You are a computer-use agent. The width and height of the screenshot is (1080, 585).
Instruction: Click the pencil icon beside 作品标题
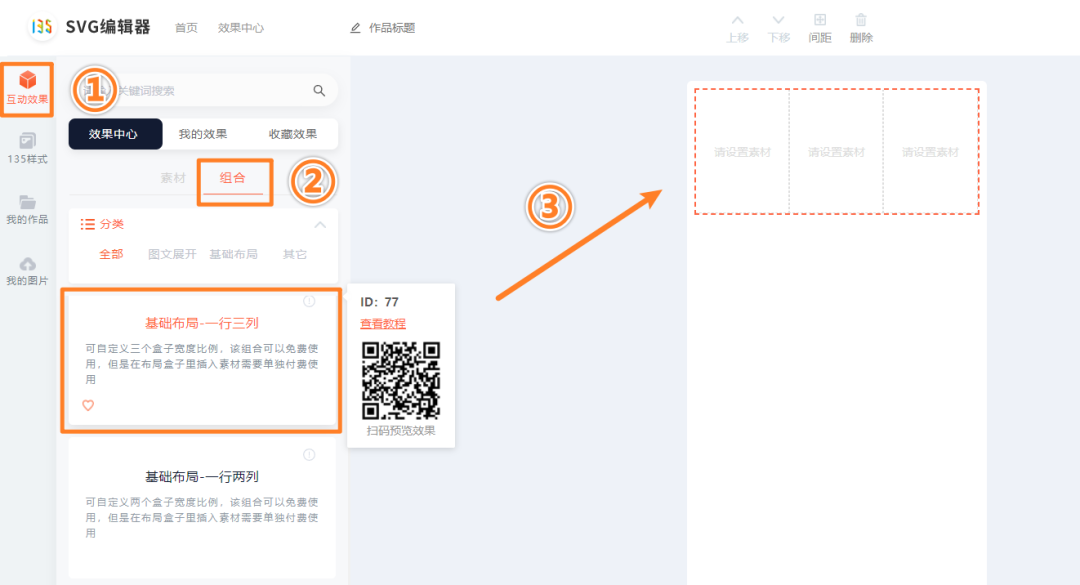pos(355,28)
